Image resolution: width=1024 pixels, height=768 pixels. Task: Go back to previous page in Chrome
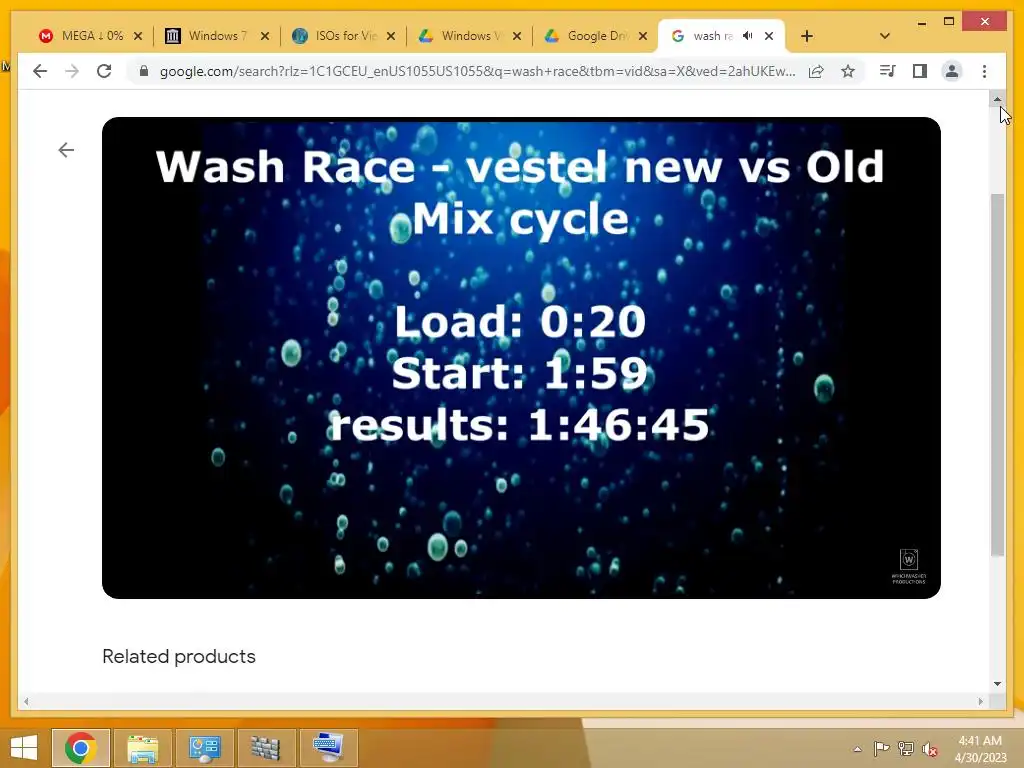pos(40,71)
